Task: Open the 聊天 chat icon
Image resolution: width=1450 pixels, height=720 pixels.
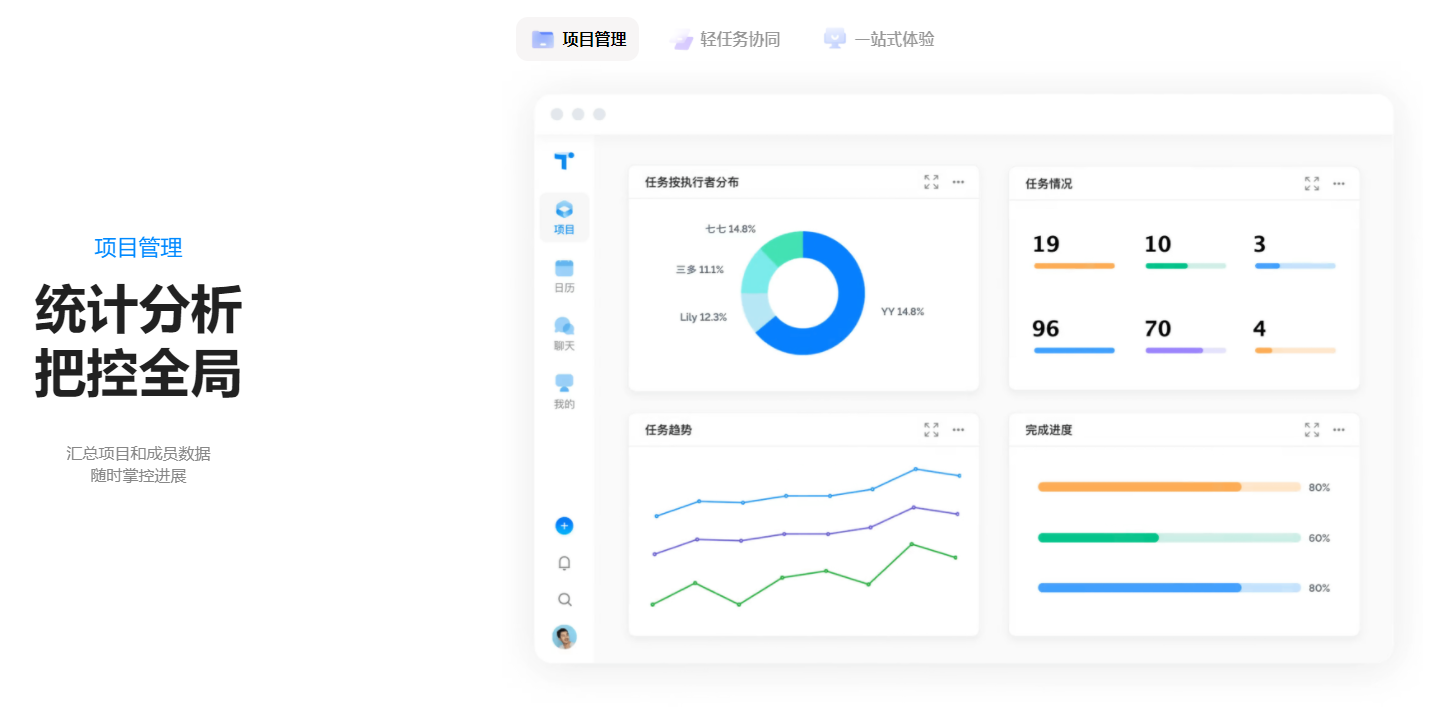Action: (x=564, y=333)
